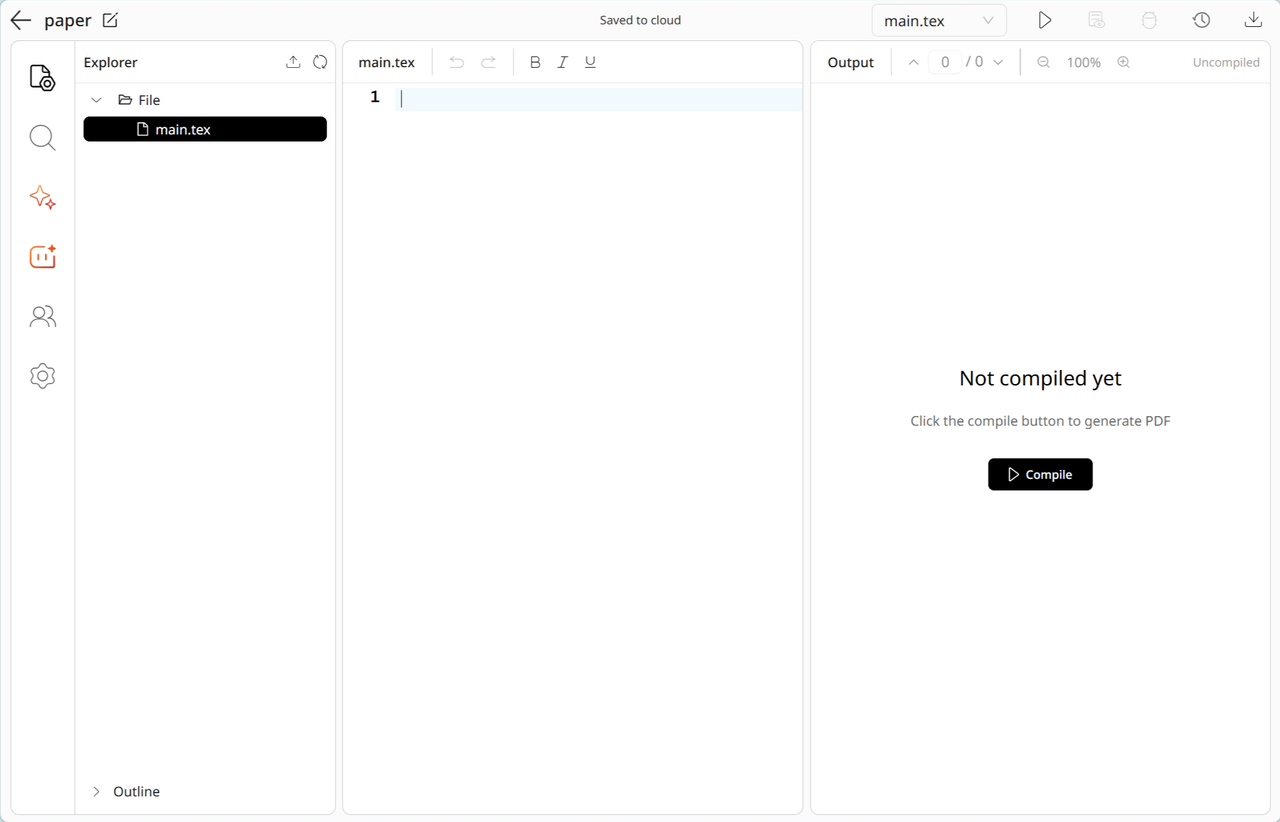Open the files panel in sidebar
1280x822 pixels.
[42, 78]
